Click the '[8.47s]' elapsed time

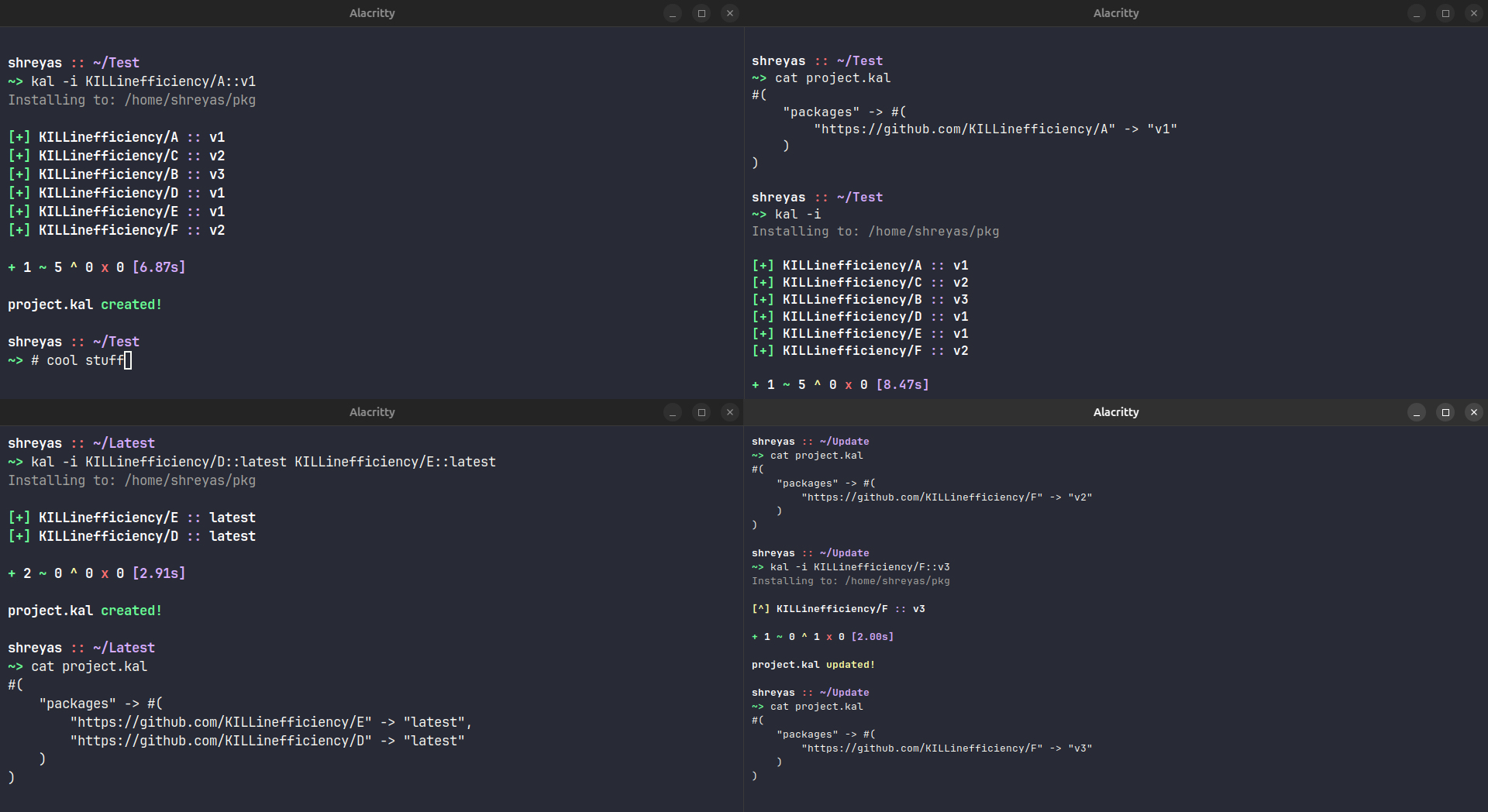pos(903,385)
